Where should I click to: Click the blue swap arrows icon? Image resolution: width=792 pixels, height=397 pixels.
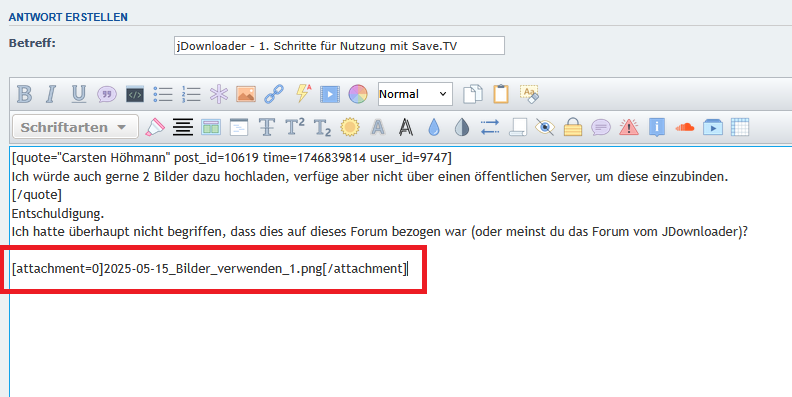click(x=489, y=127)
